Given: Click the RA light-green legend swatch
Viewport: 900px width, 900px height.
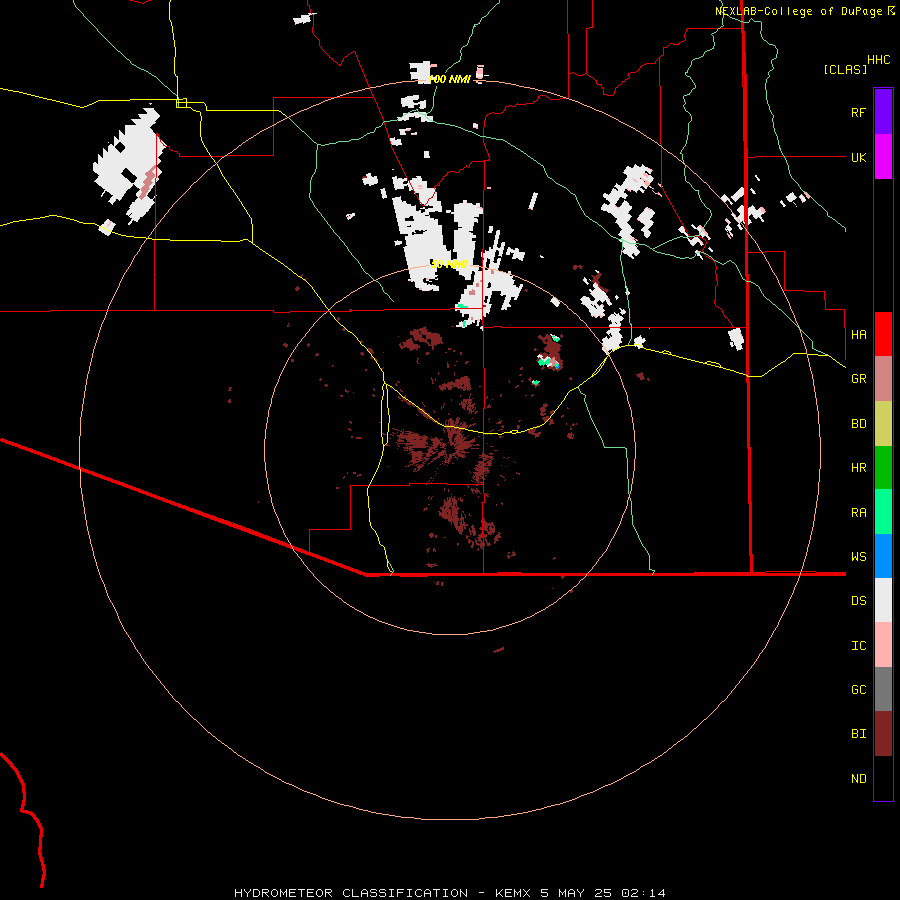Looking at the screenshot, I should pyautogui.click(x=883, y=512).
